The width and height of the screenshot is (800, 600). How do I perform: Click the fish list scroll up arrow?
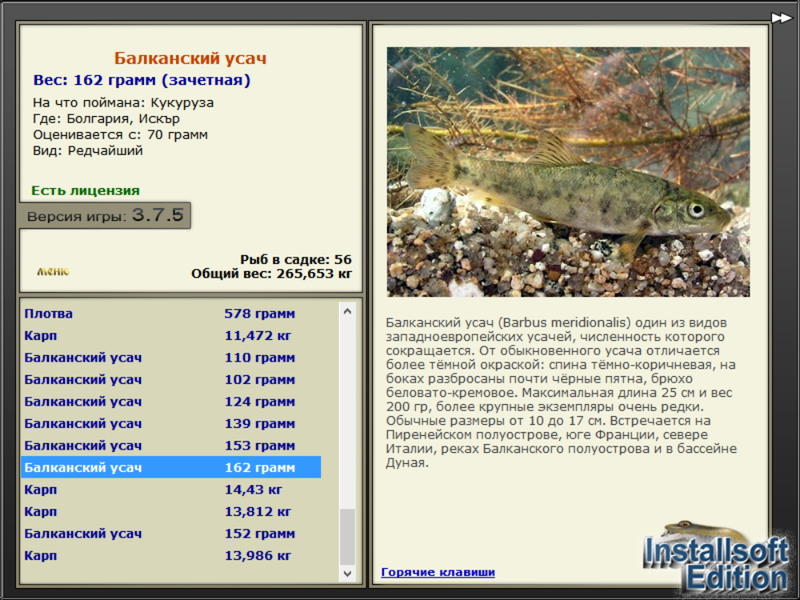(347, 311)
